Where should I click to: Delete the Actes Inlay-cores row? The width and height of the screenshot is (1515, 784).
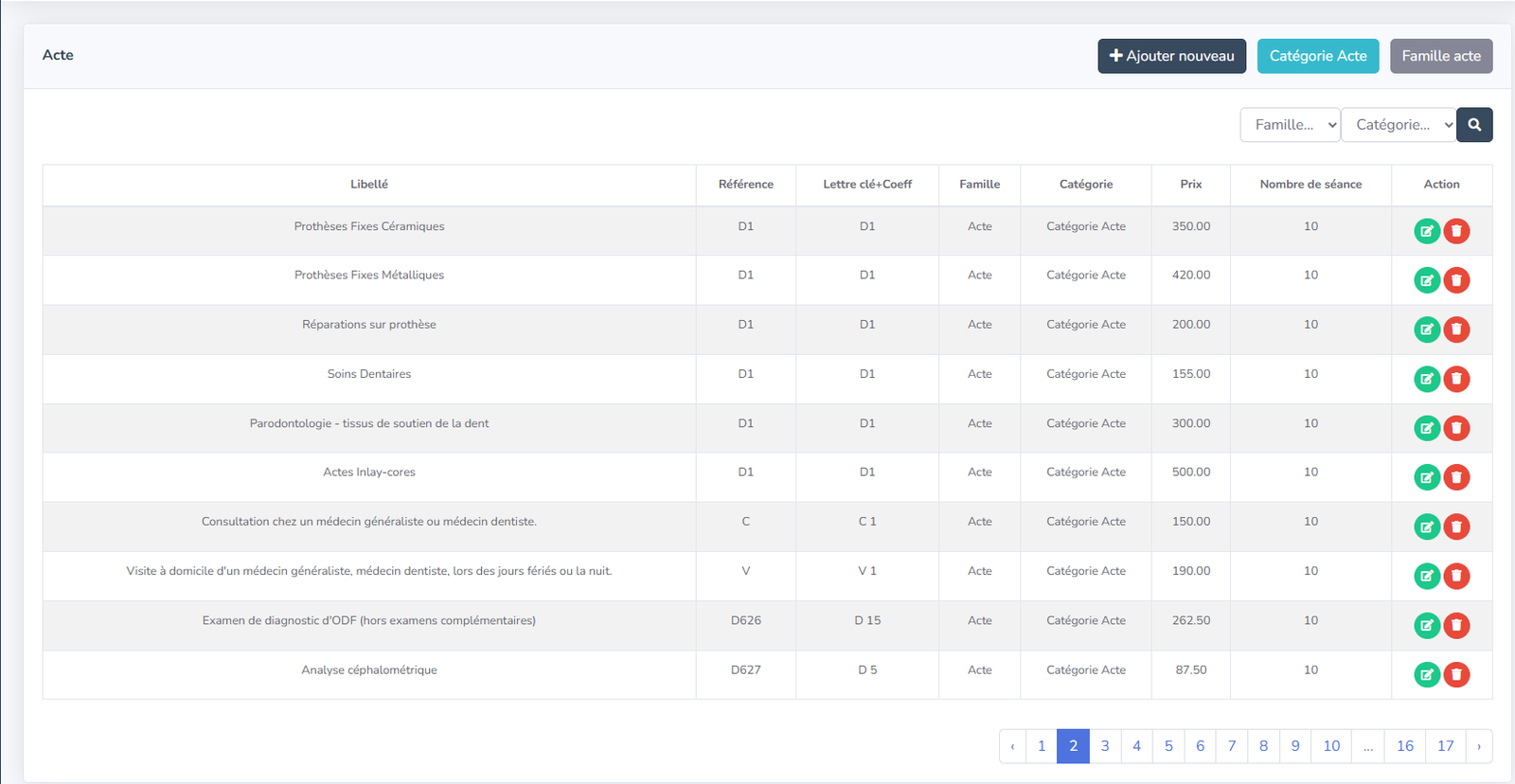[x=1456, y=477]
